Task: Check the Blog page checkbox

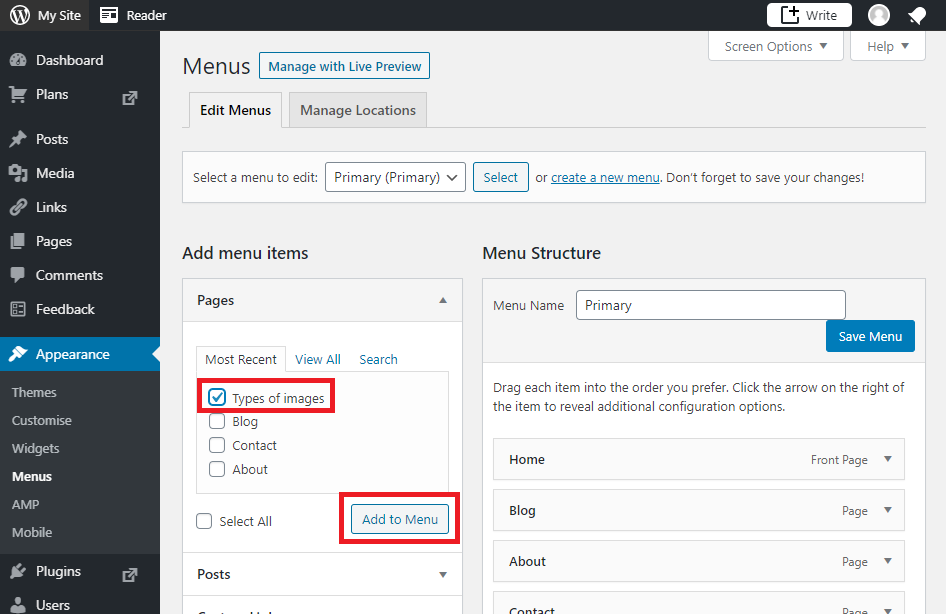Action: click(x=217, y=421)
